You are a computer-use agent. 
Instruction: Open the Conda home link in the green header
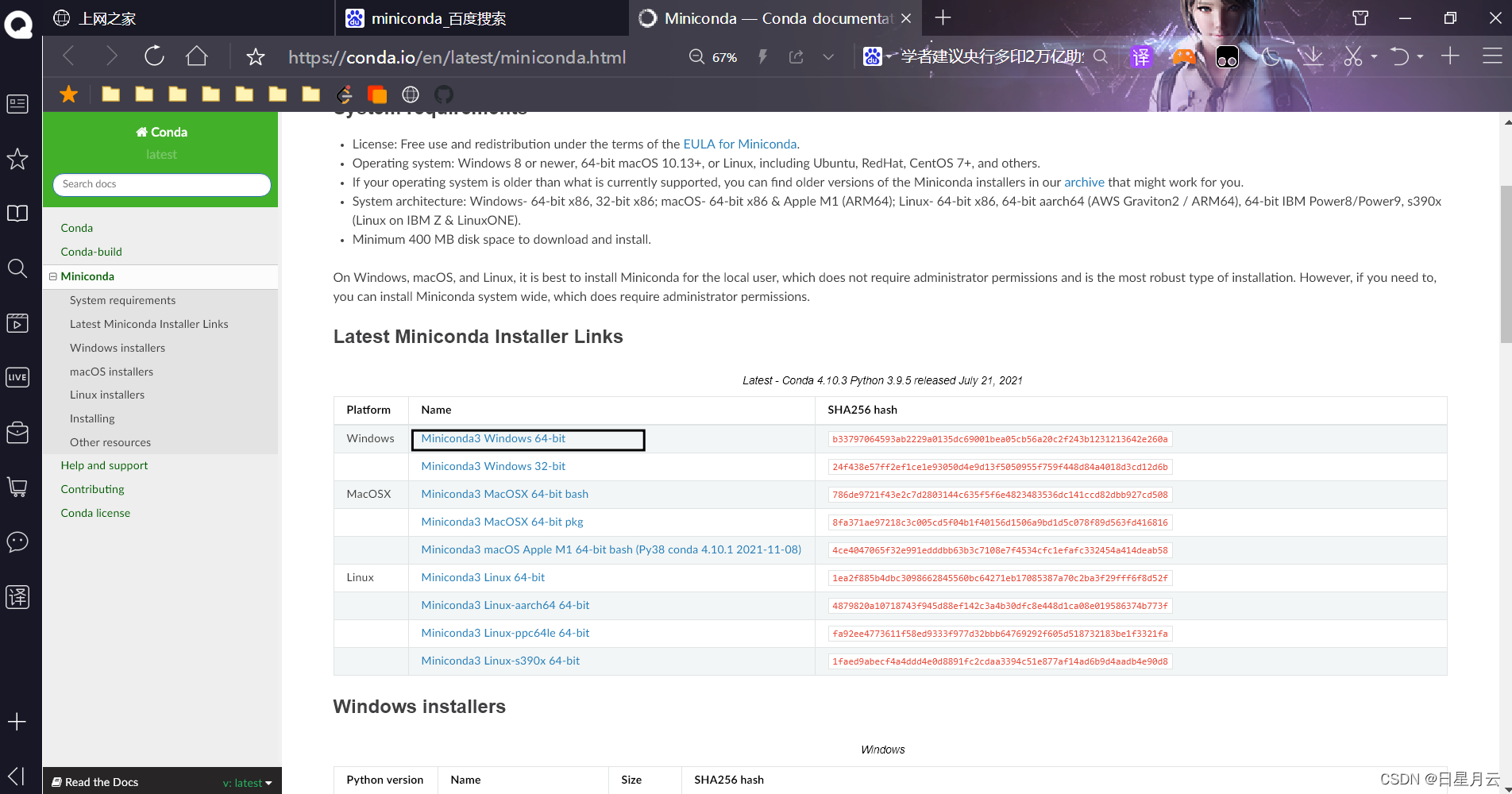162,132
